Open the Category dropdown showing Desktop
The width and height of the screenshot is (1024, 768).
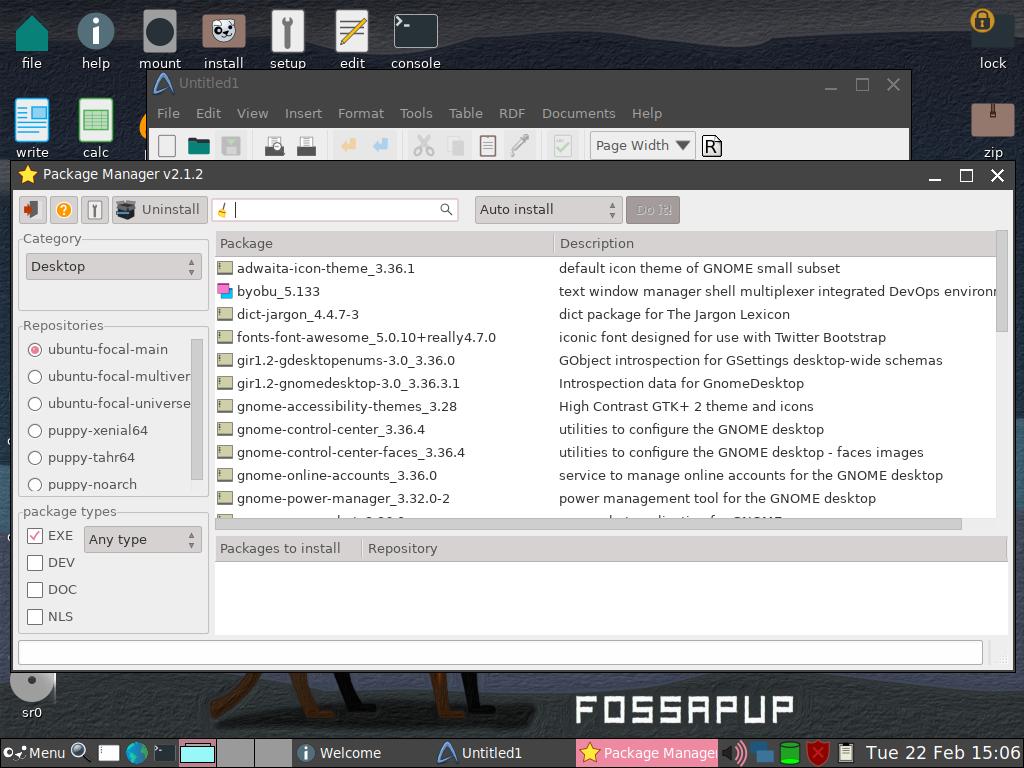tap(114, 266)
